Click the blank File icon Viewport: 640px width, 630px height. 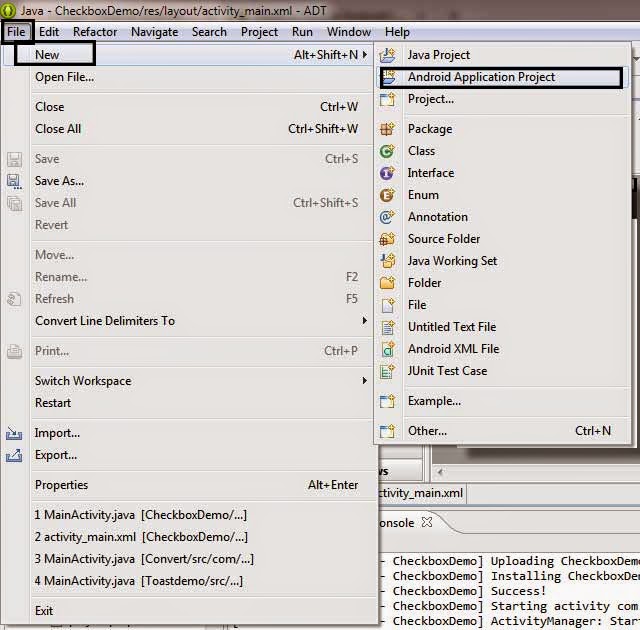point(387,305)
